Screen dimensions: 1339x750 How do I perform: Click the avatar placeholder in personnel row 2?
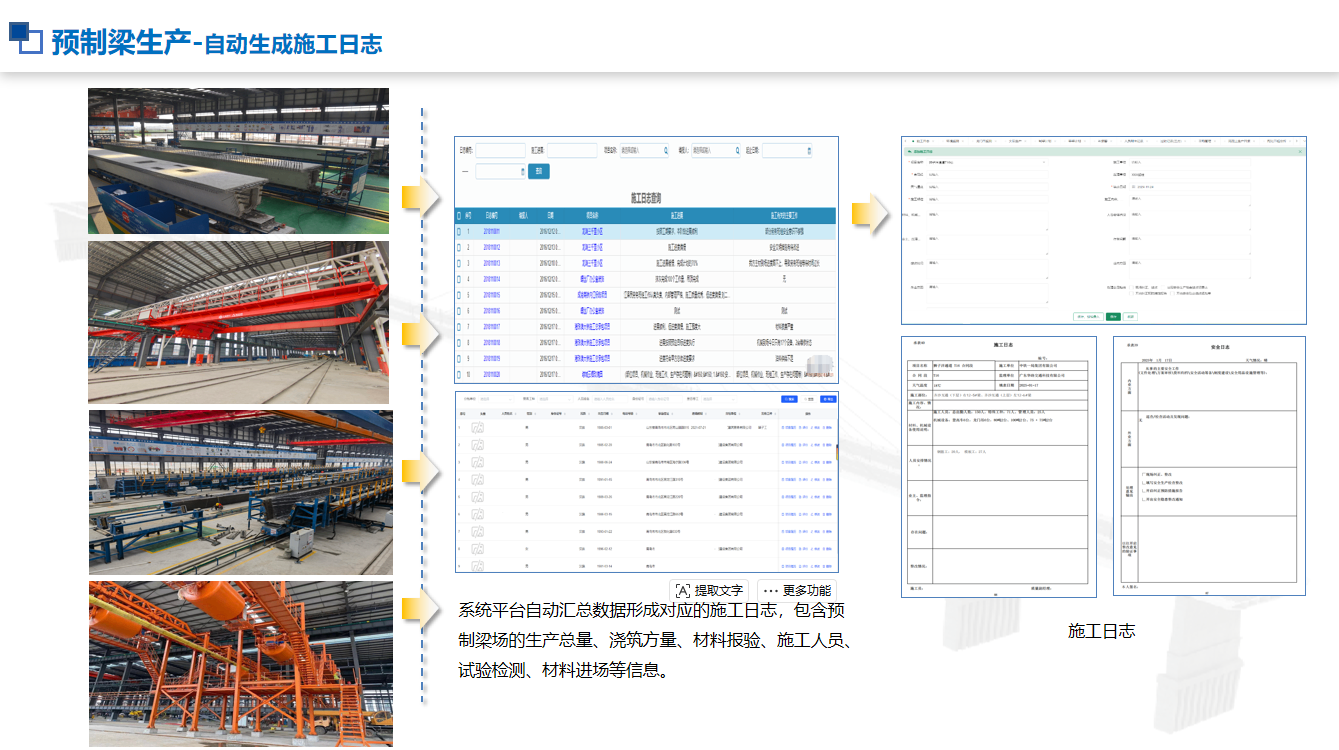click(x=478, y=445)
